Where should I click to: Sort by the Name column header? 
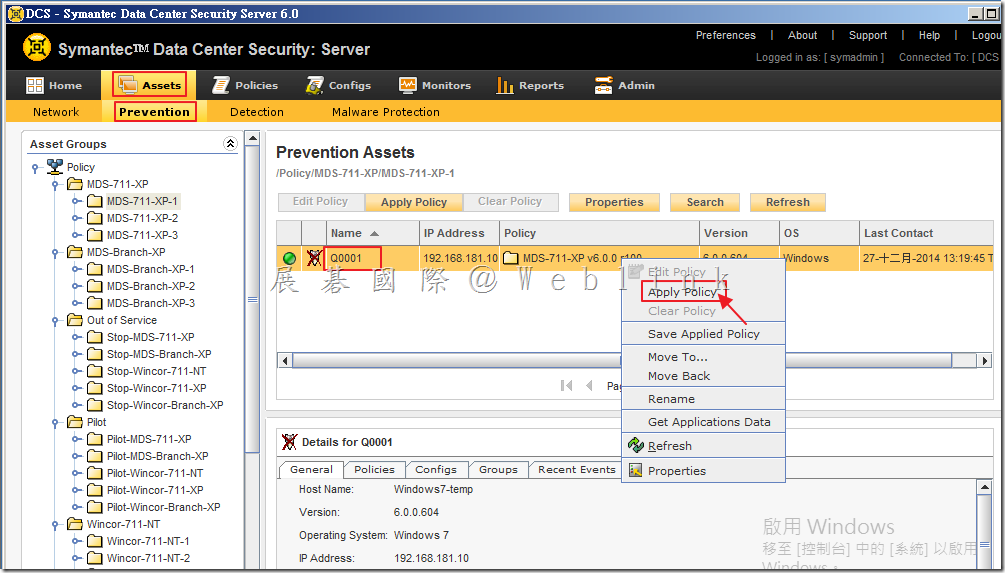click(x=372, y=233)
